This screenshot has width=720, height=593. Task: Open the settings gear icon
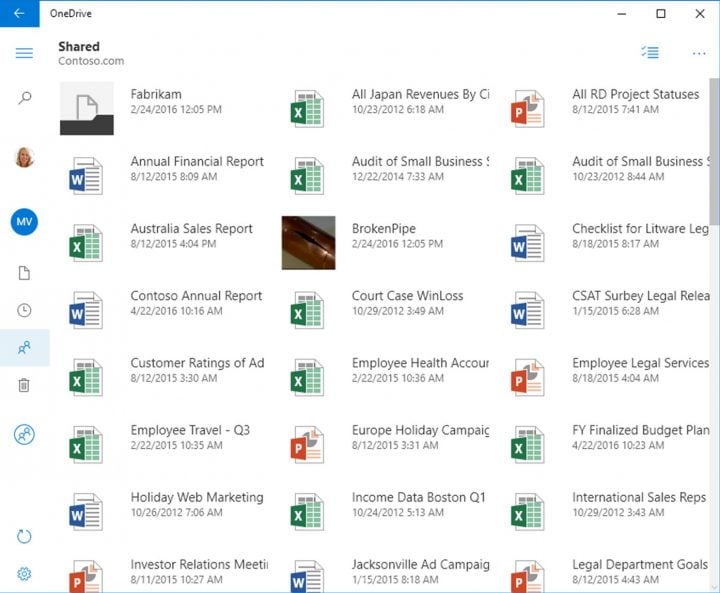tap(24, 574)
